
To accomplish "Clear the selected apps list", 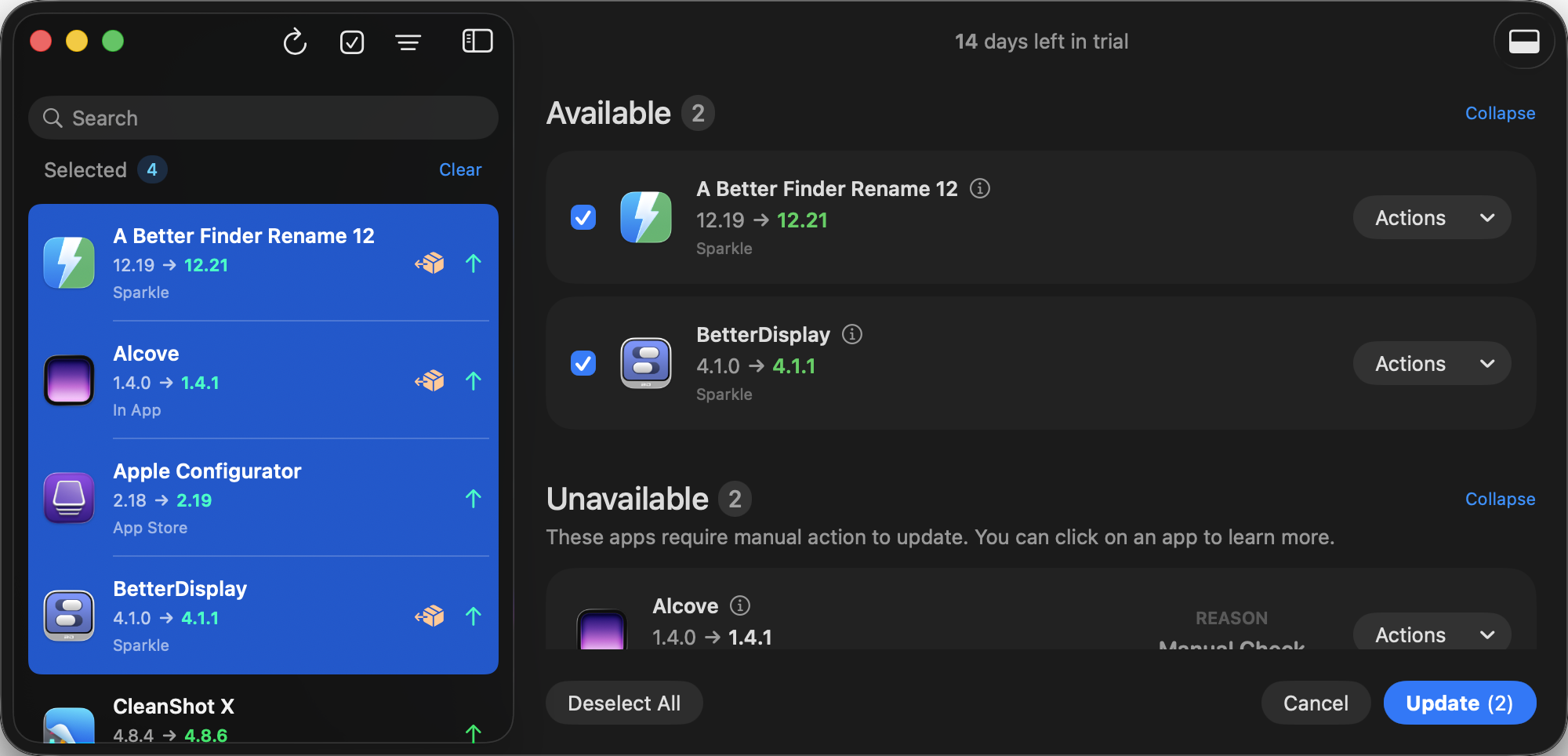I will point(460,169).
